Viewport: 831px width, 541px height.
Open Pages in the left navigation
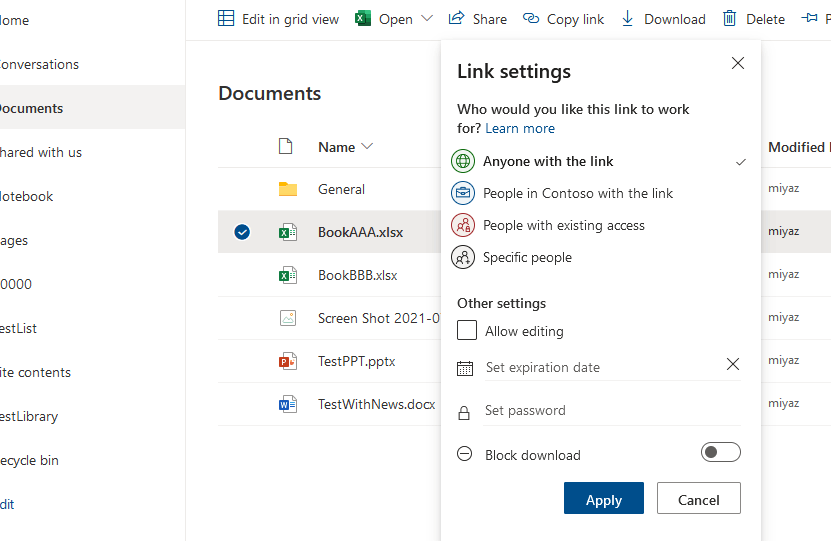tap(13, 241)
